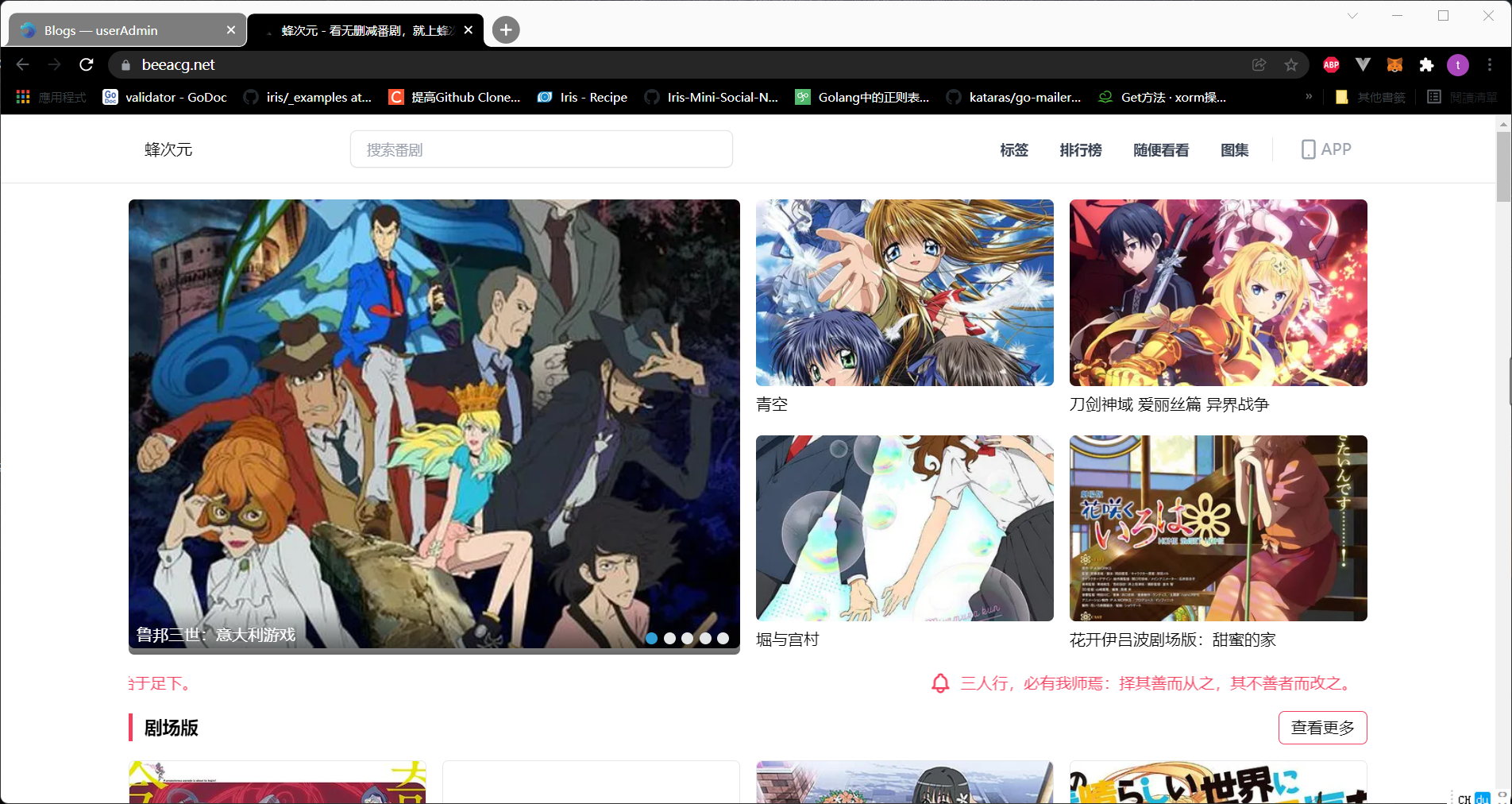Click the 堀与宫村 title text
1512x804 pixels.
pos(787,640)
